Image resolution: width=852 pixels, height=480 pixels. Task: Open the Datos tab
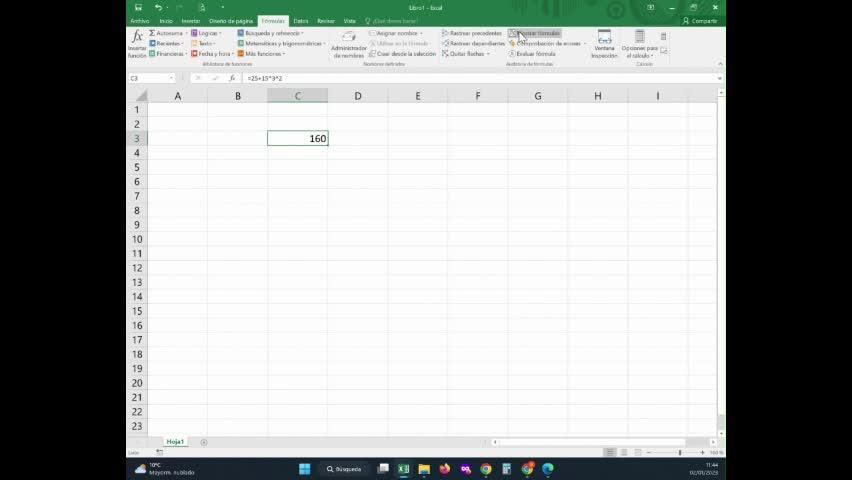[300, 21]
